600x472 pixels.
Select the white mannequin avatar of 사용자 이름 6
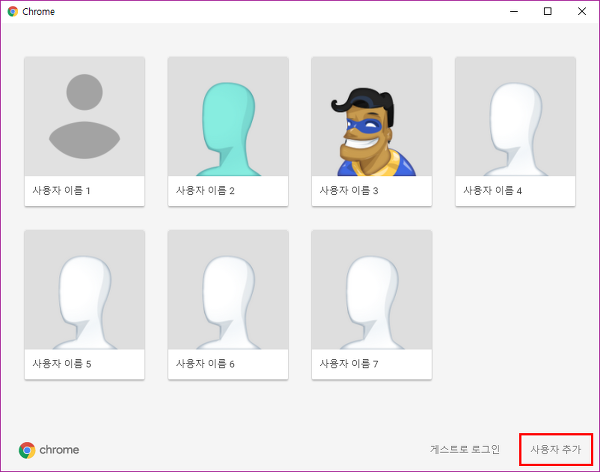coord(228,290)
